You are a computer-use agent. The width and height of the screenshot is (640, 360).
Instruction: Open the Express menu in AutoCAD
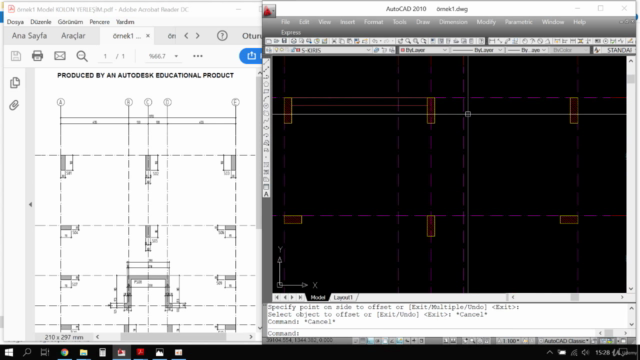291,32
